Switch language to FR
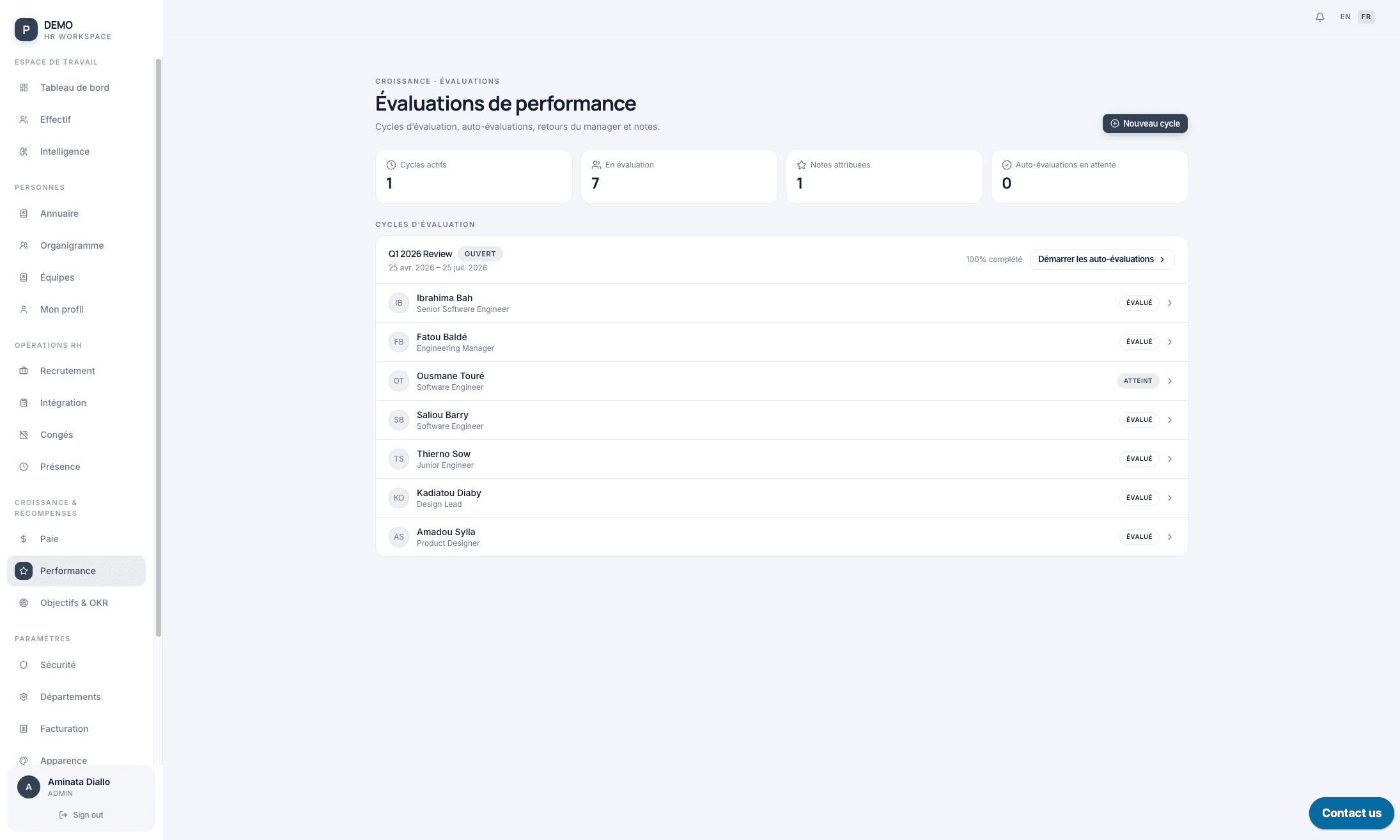Image resolution: width=1400 pixels, height=840 pixels. click(x=1366, y=17)
